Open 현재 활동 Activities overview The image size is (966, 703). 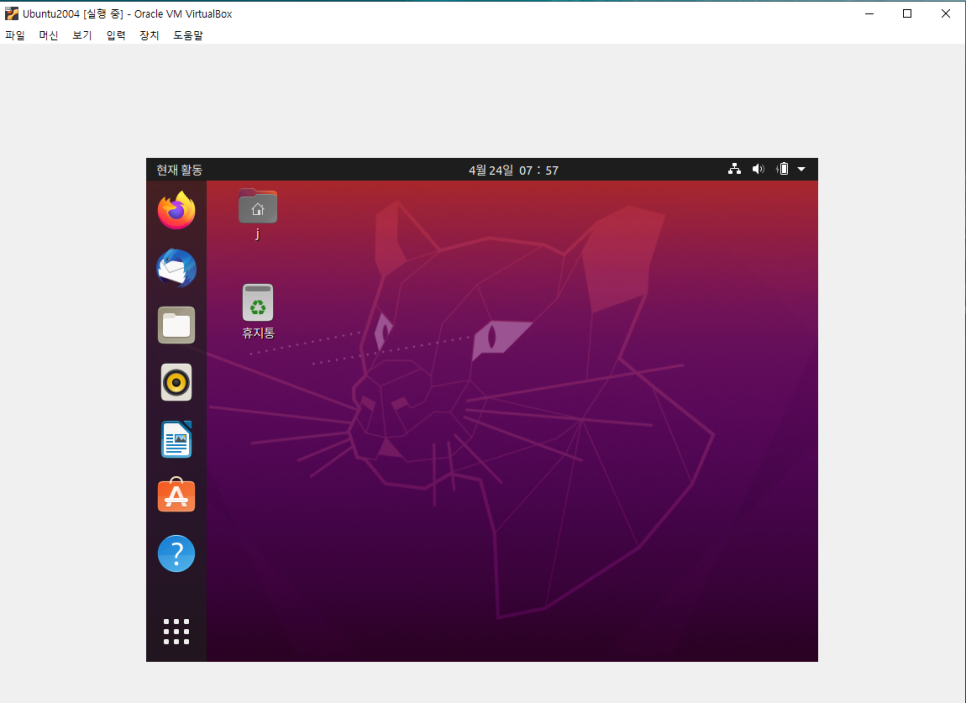point(179,169)
